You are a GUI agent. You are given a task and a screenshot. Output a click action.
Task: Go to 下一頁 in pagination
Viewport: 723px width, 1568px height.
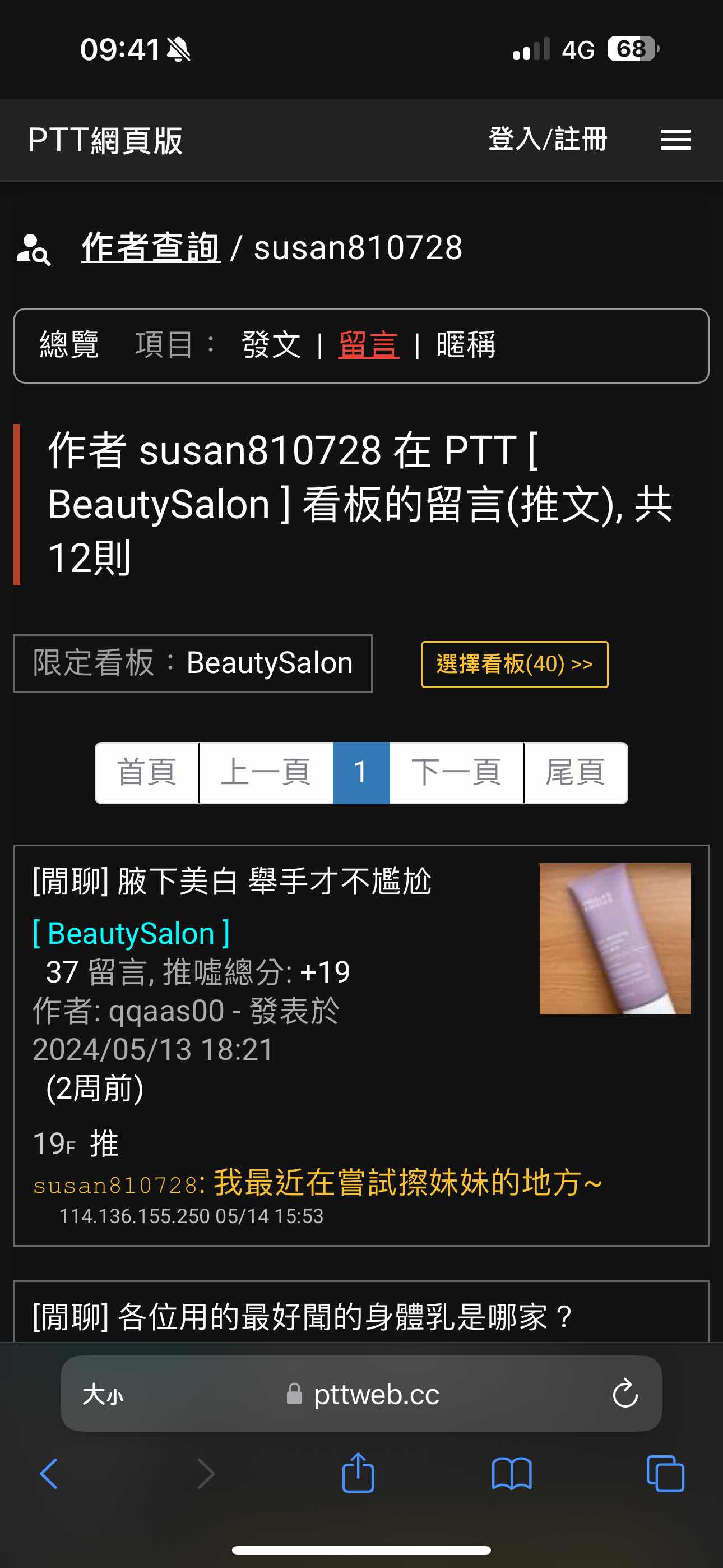click(456, 772)
